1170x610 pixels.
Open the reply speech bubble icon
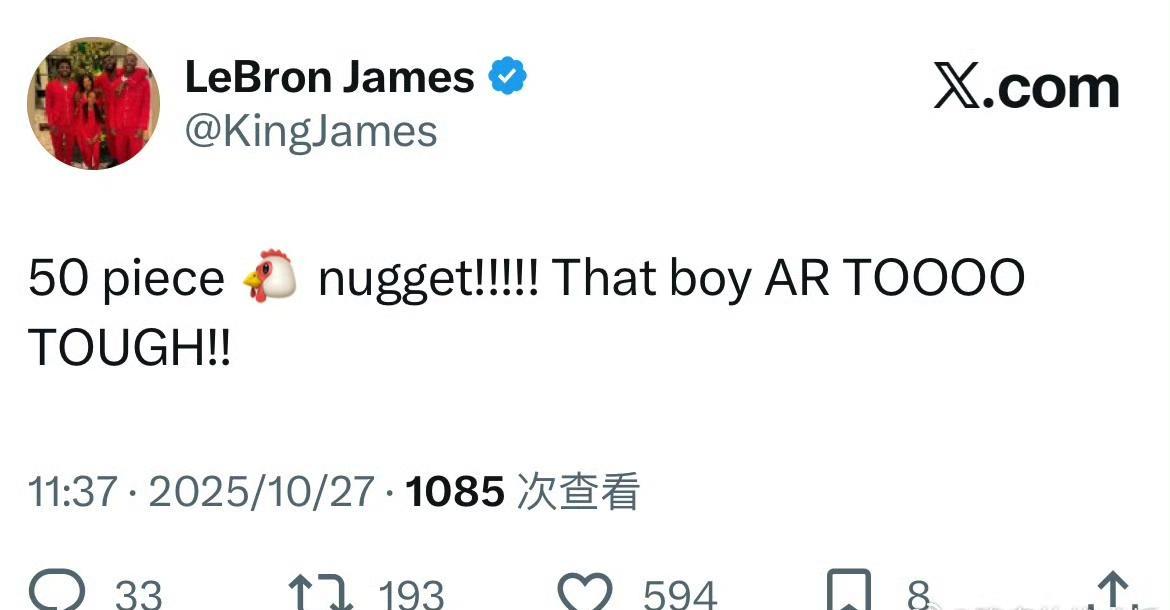[57, 591]
